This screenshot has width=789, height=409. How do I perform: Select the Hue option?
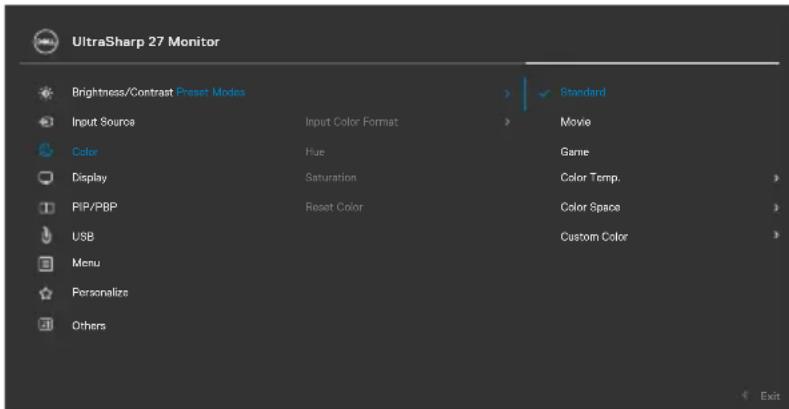point(315,152)
